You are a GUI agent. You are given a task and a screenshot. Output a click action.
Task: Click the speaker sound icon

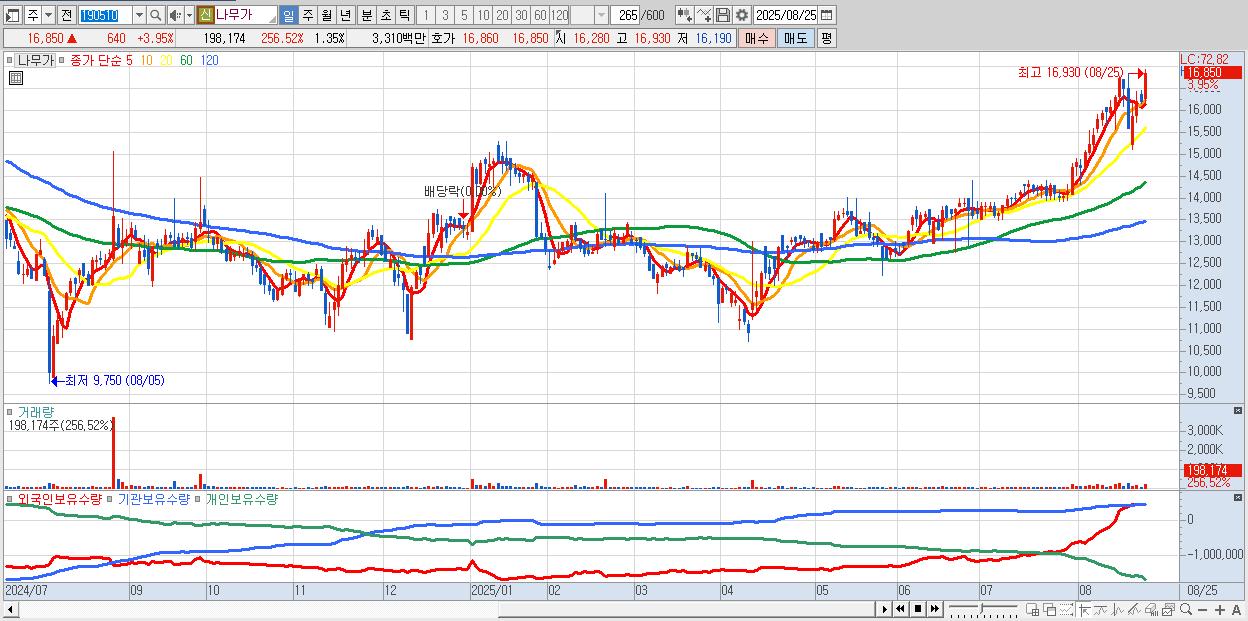point(175,15)
